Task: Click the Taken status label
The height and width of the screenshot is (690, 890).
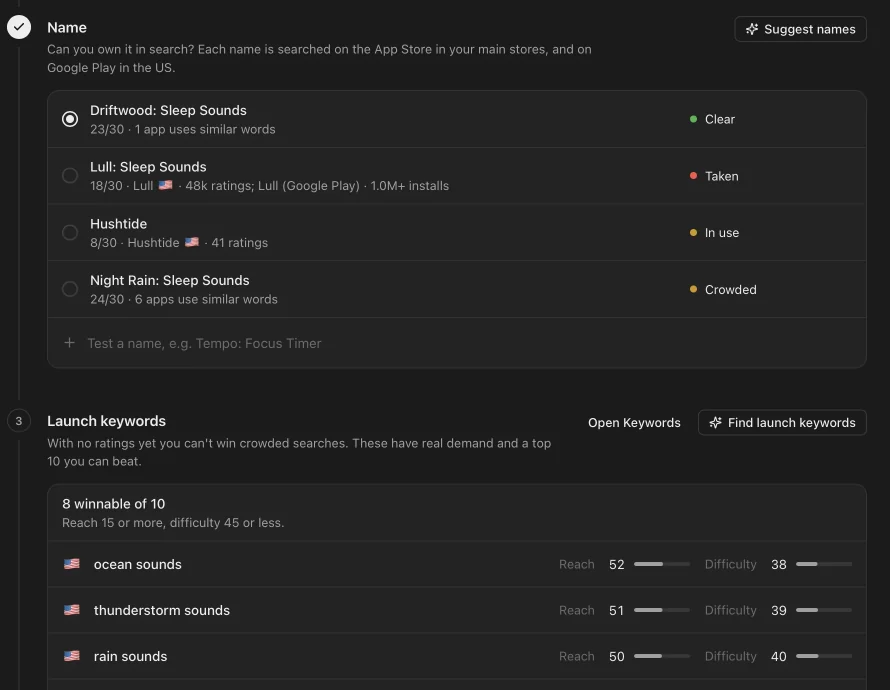Action: coord(721,176)
